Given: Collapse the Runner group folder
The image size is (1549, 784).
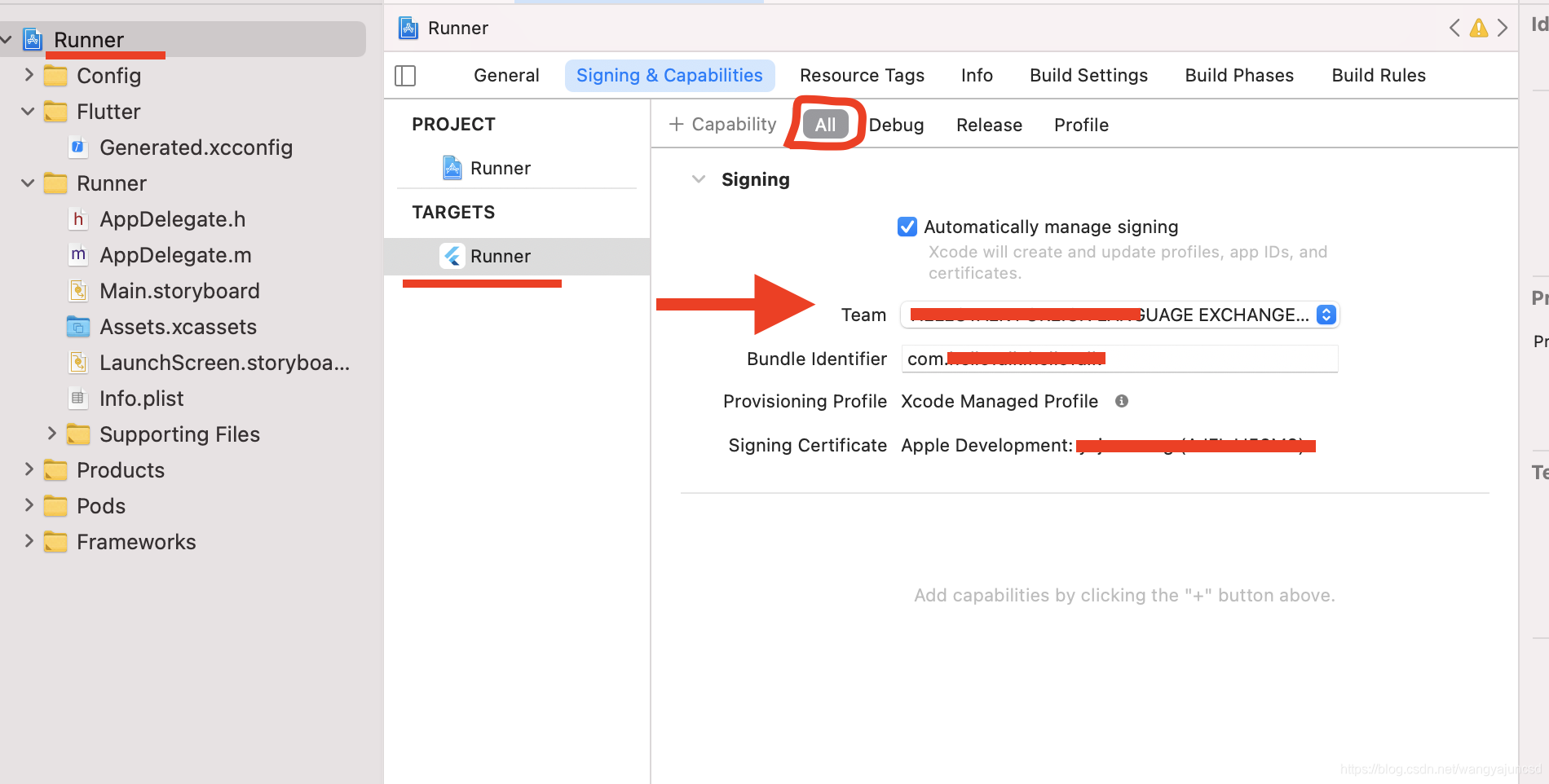Looking at the screenshot, I should 28,183.
